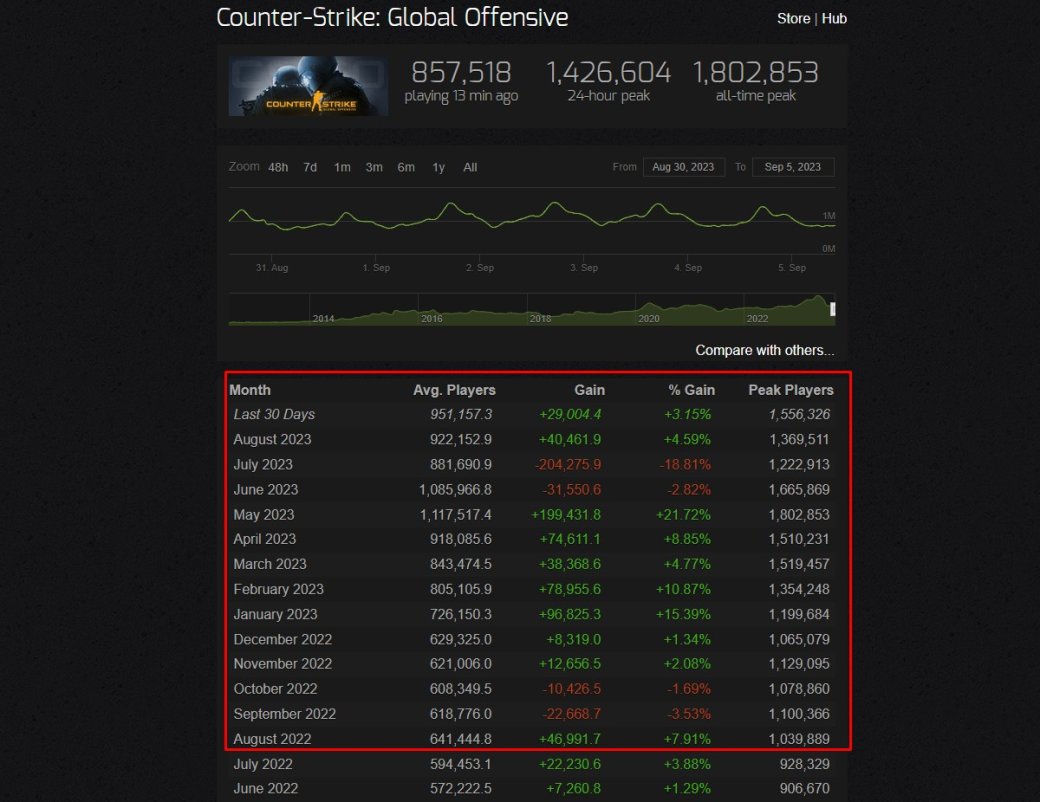This screenshot has width=1040, height=802.
Task: Click the Avg. Players column header
Action: [x=454, y=390]
